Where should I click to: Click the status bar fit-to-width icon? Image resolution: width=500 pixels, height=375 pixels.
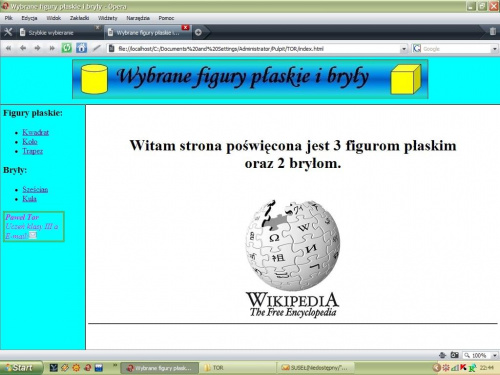point(442,355)
